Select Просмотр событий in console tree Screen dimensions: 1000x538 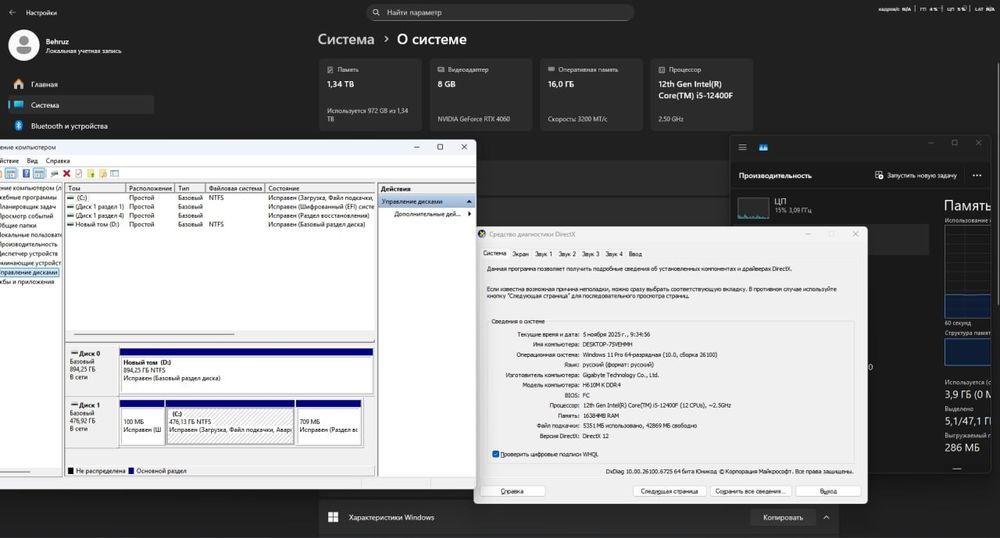click(26, 216)
